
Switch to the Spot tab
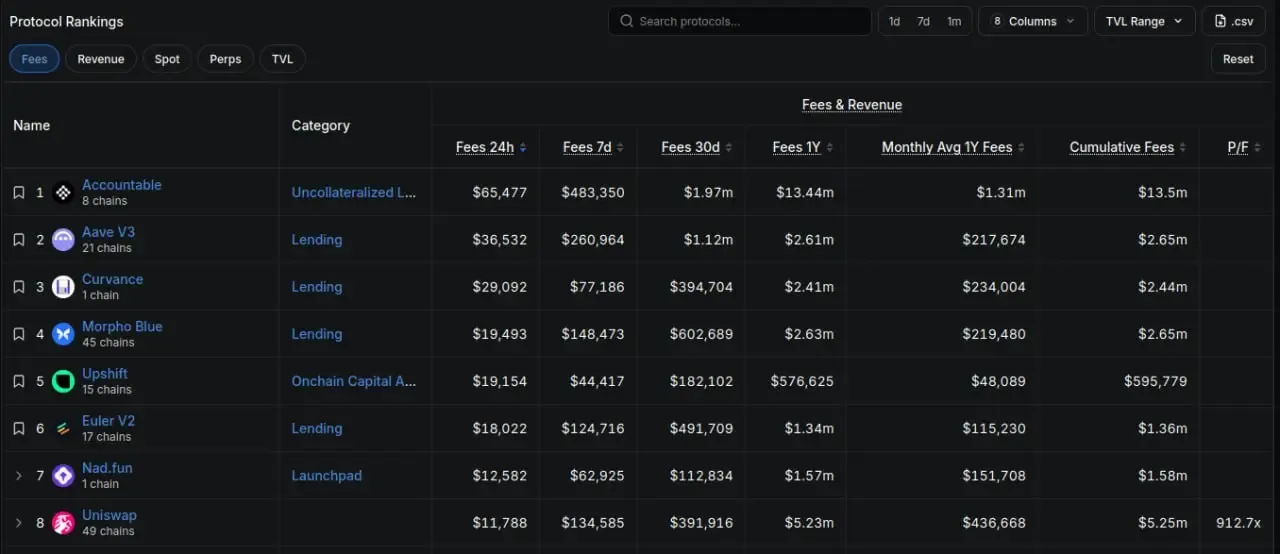tap(167, 59)
